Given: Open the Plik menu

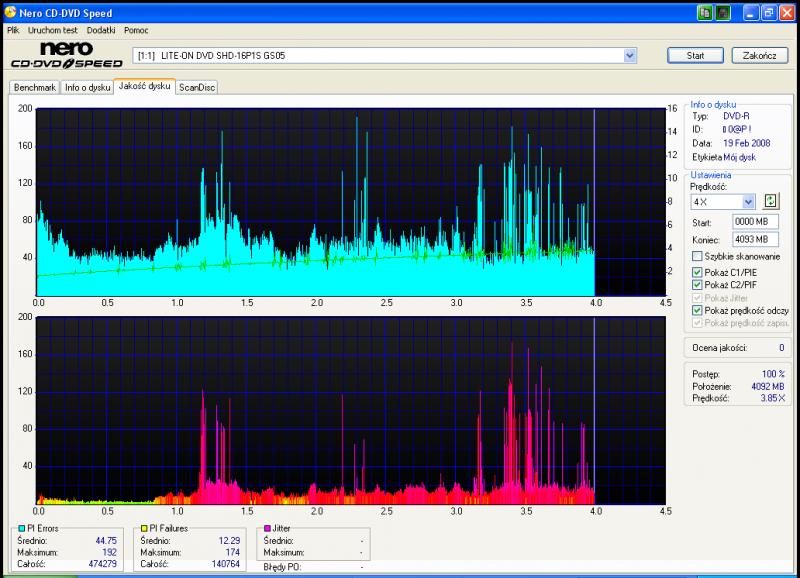Looking at the screenshot, I should coord(13,30).
